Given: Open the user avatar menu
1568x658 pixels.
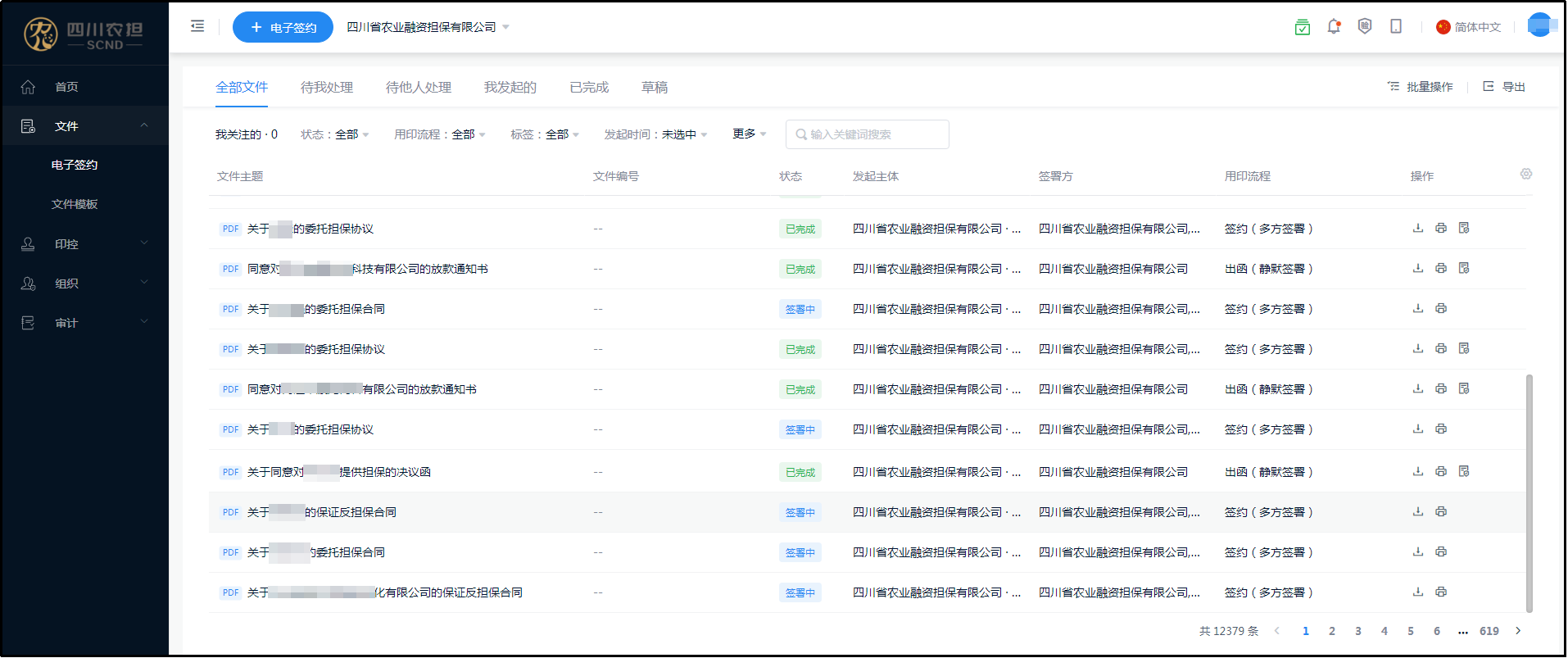Looking at the screenshot, I should 1540,25.
